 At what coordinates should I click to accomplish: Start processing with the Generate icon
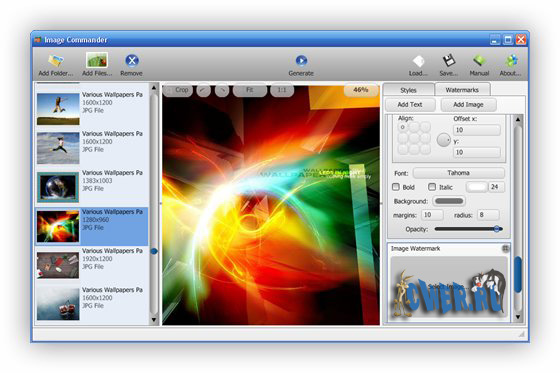tap(301, 60)
